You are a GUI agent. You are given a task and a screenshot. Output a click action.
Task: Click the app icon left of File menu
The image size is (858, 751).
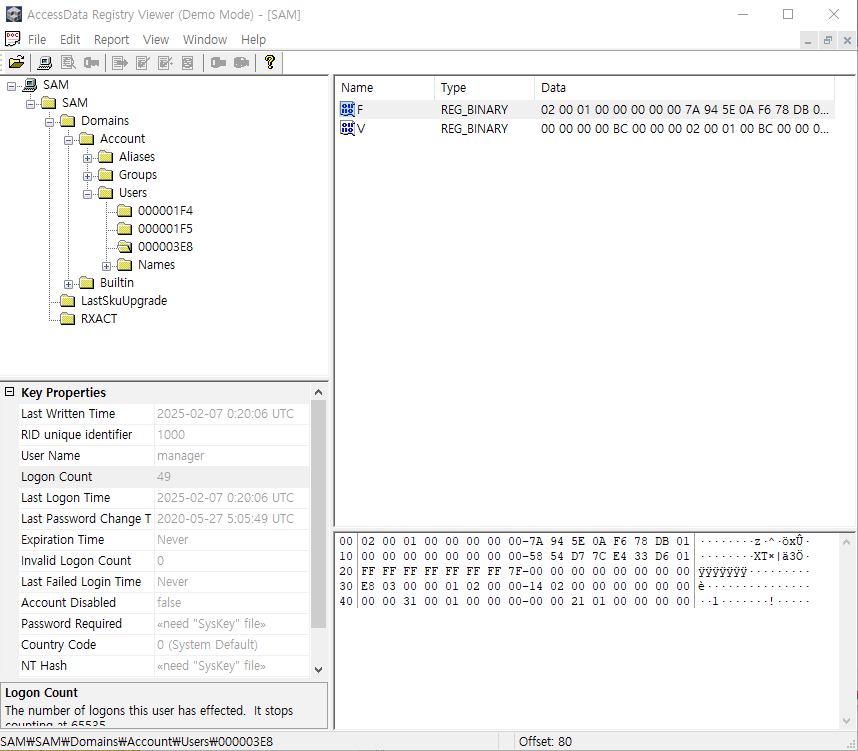(x=12, y=39)
